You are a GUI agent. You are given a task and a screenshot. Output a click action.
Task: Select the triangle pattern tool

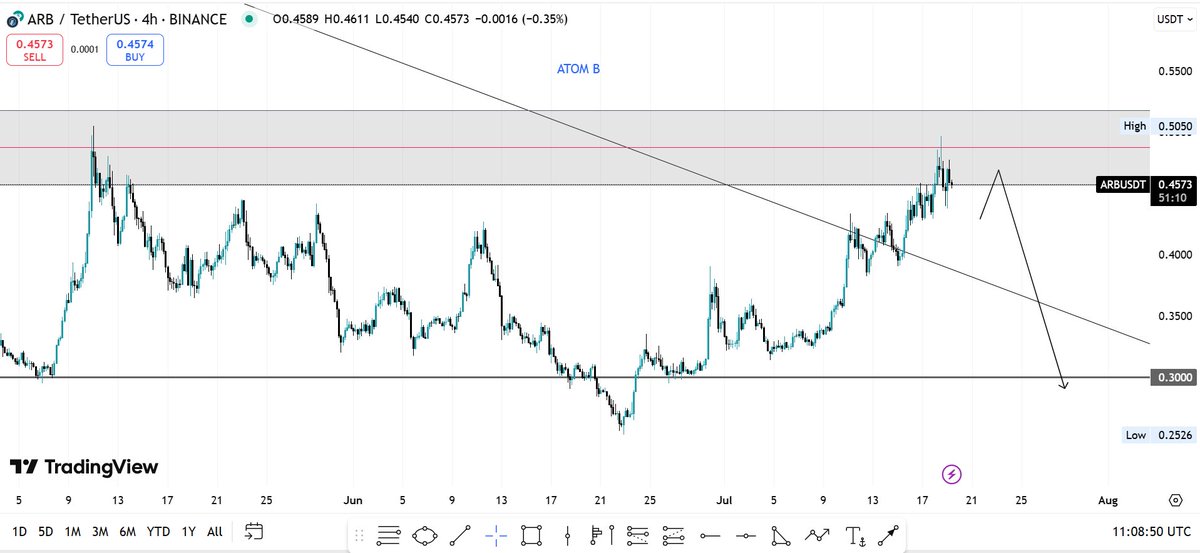781,535
